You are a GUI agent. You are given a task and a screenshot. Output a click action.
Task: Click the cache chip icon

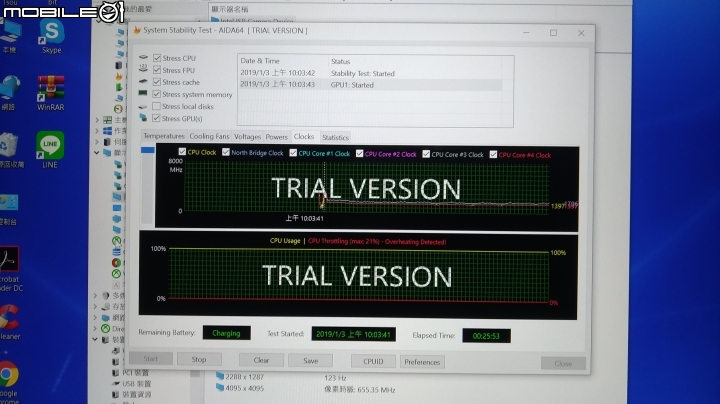pos(143,81)
